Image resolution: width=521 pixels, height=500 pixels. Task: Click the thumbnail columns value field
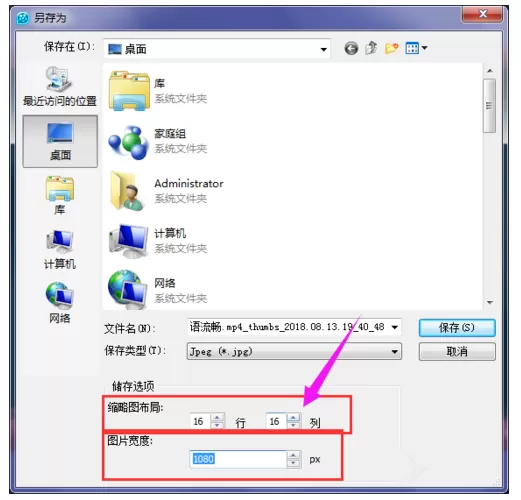(x=275, y=421)
